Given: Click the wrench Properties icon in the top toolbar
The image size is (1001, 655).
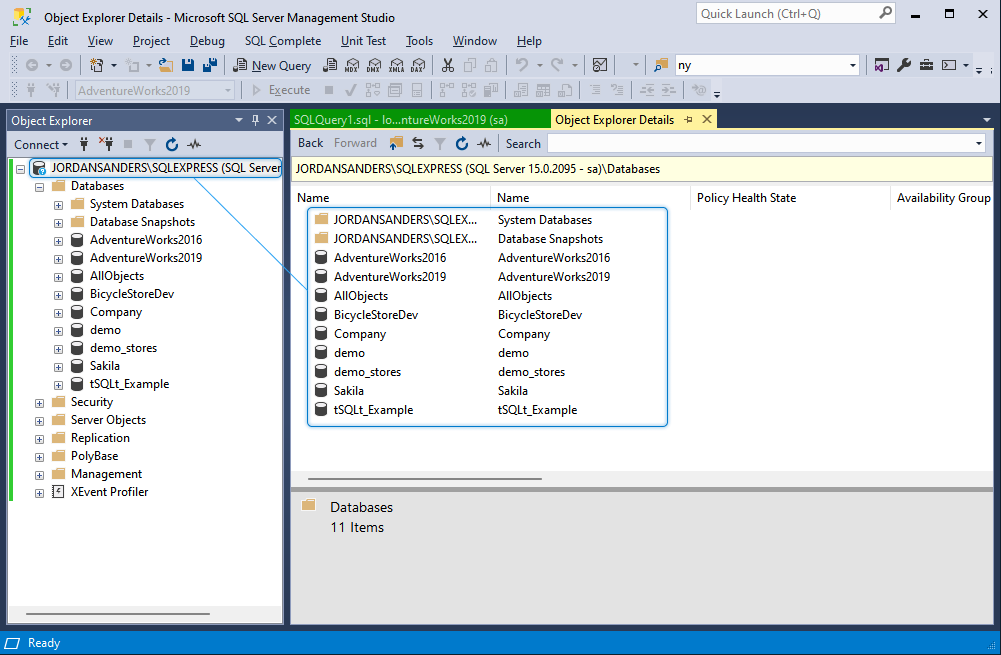Looking at the screenshot, I should [x=903, y=65].
